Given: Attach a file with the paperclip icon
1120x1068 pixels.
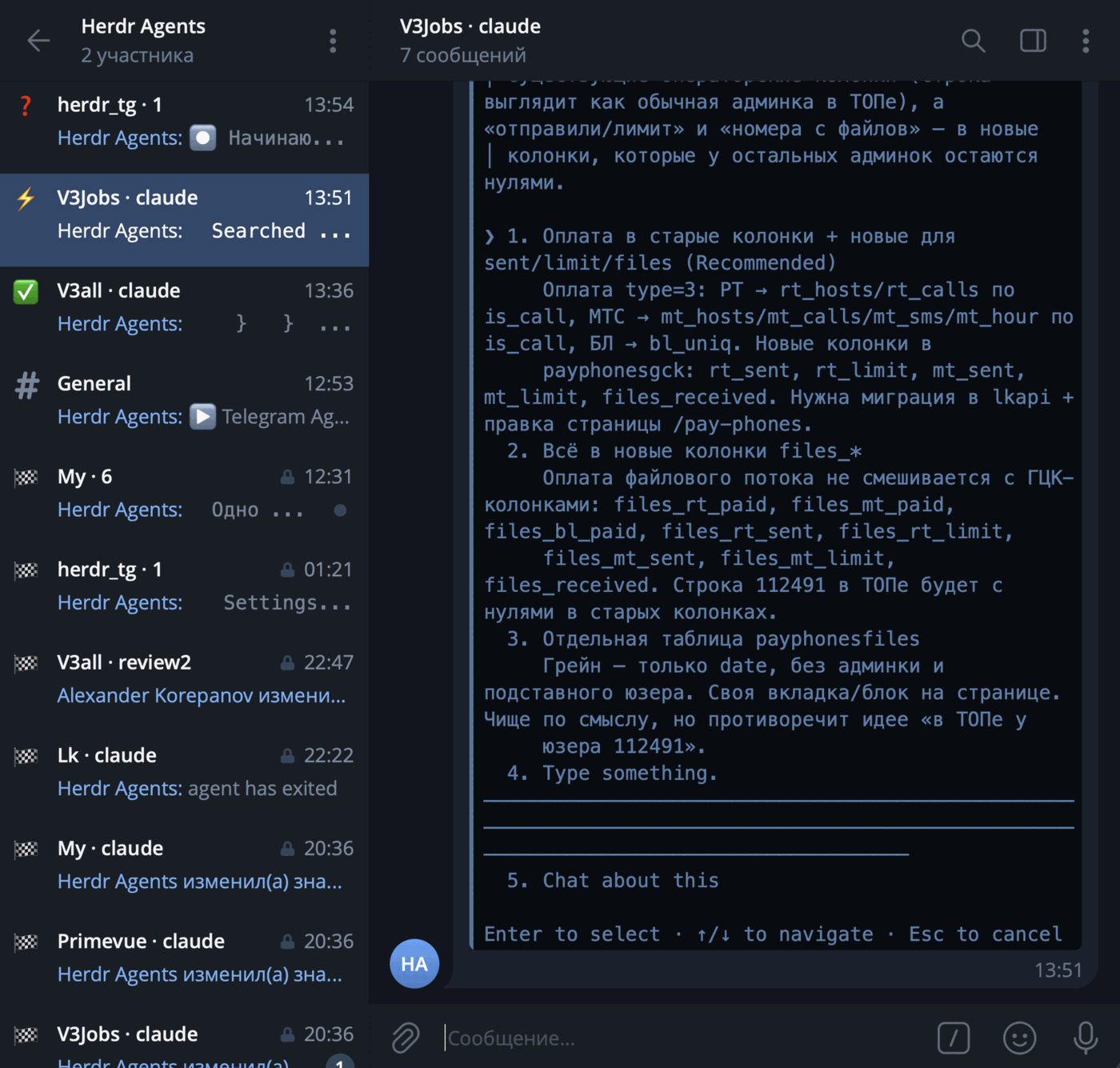Looking at the screenshot, I should pyautogui.click(x=406, y=1038).
